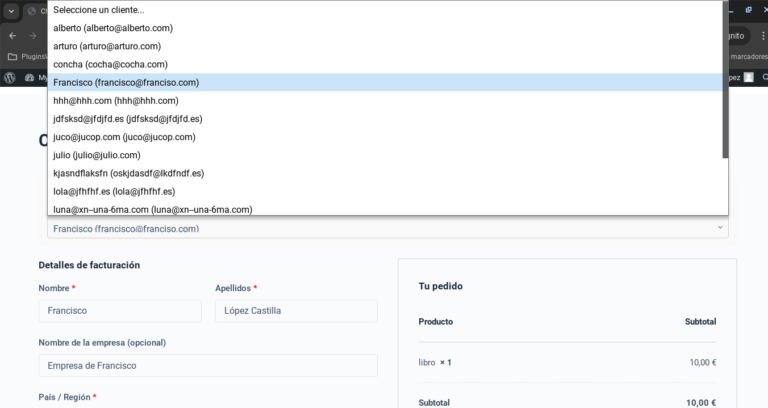Click the 'Producto' column header
The image size is (768, 408).
tap(435, 322)
